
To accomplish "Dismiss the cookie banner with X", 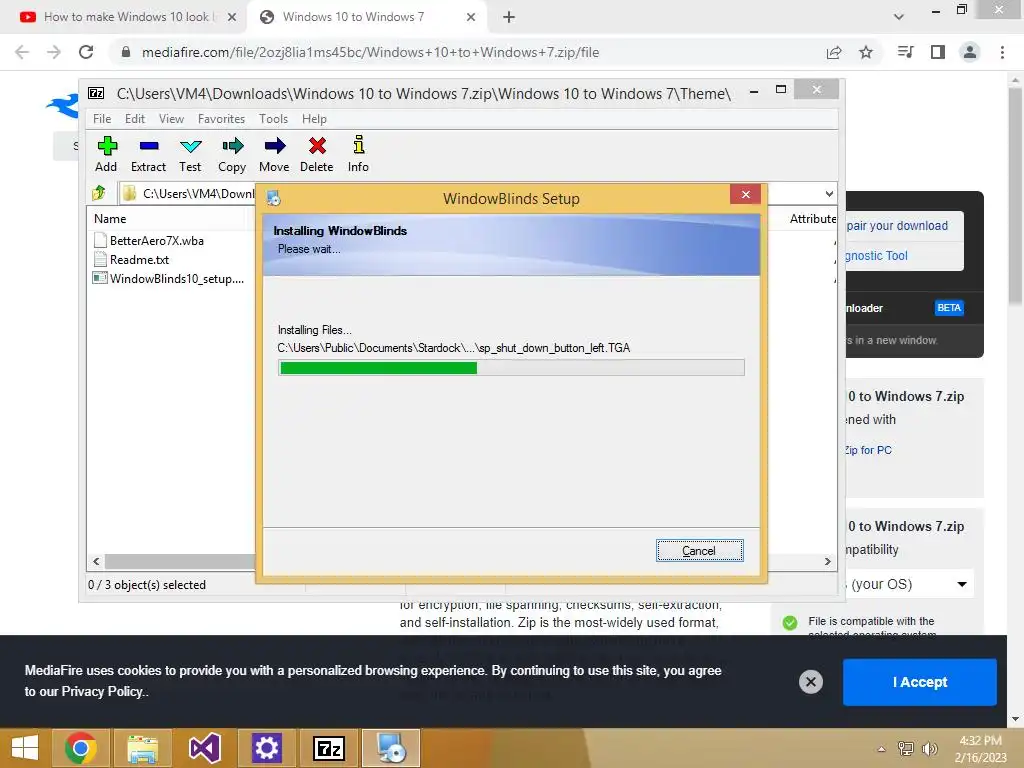I will [x=810, y=682].
